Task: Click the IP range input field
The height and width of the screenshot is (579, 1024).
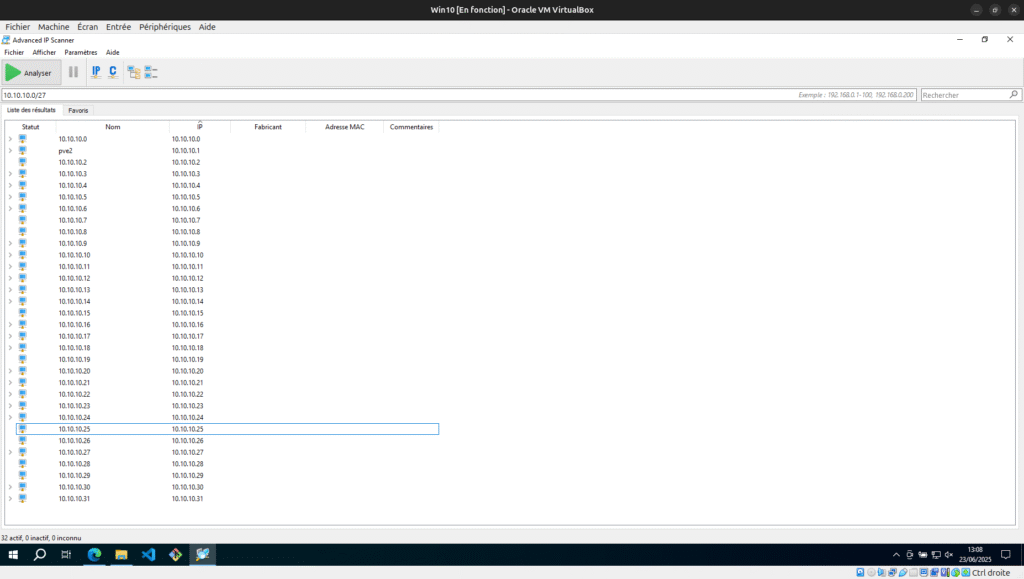Action: click(400, 95)
